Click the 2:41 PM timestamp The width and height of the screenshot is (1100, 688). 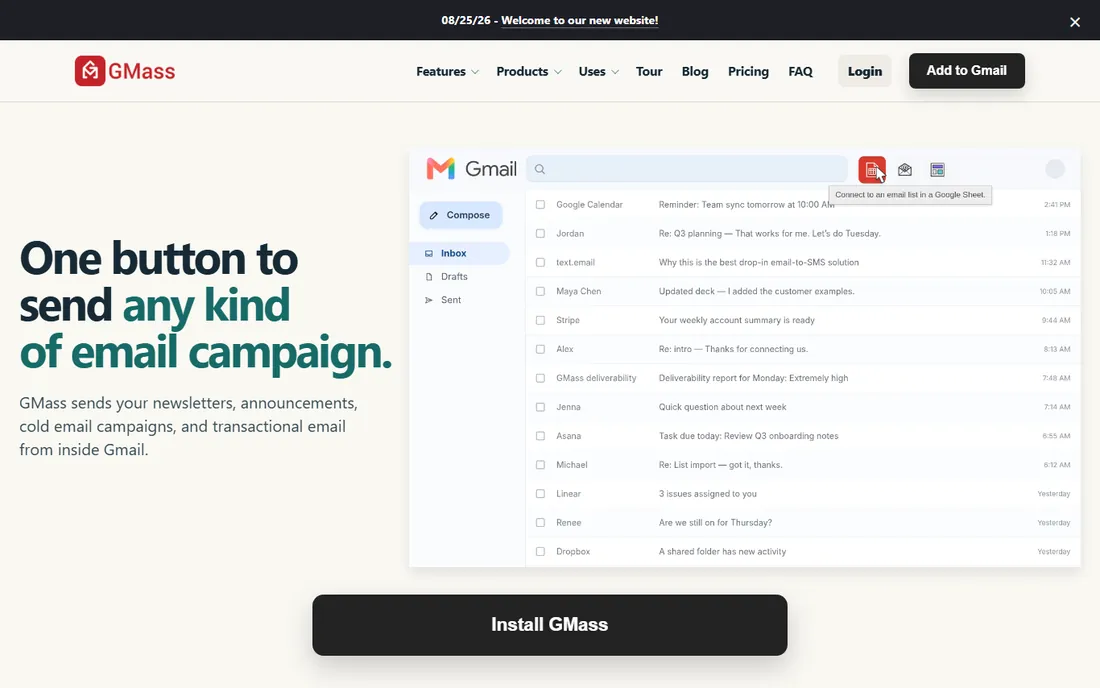coord(1057,205)
